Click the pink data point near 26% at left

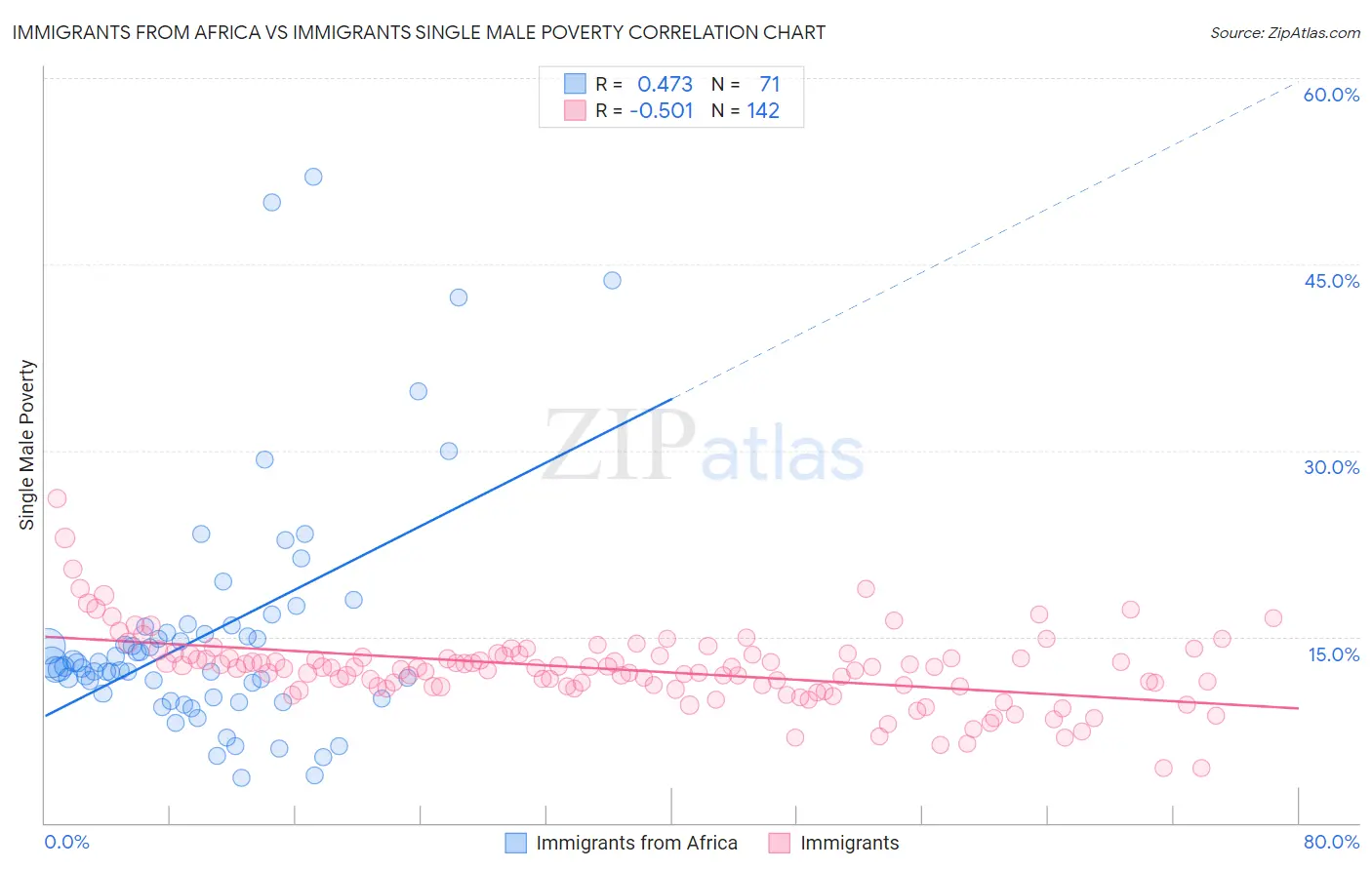[57, 498]
